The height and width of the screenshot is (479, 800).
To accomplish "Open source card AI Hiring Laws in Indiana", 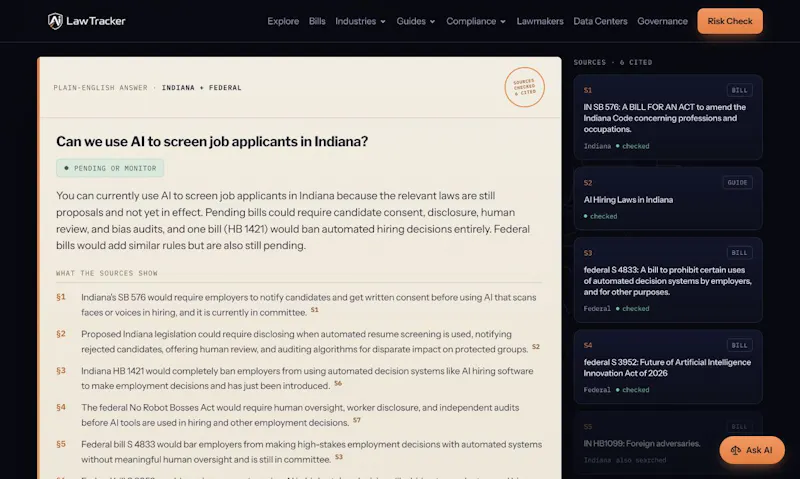I will pos(668,198).
